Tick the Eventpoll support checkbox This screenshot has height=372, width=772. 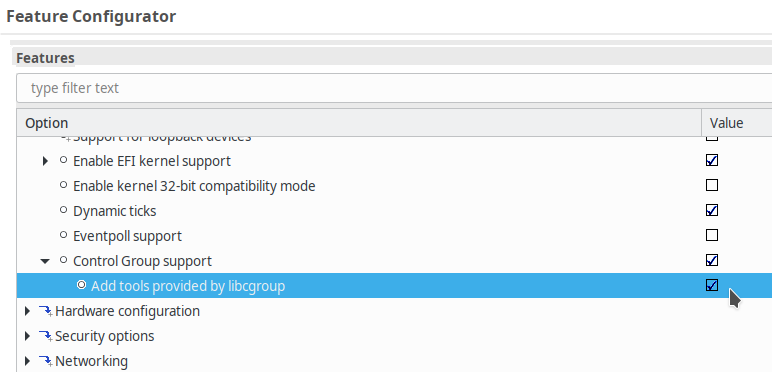pyautogui.click(x=712, y=235)
